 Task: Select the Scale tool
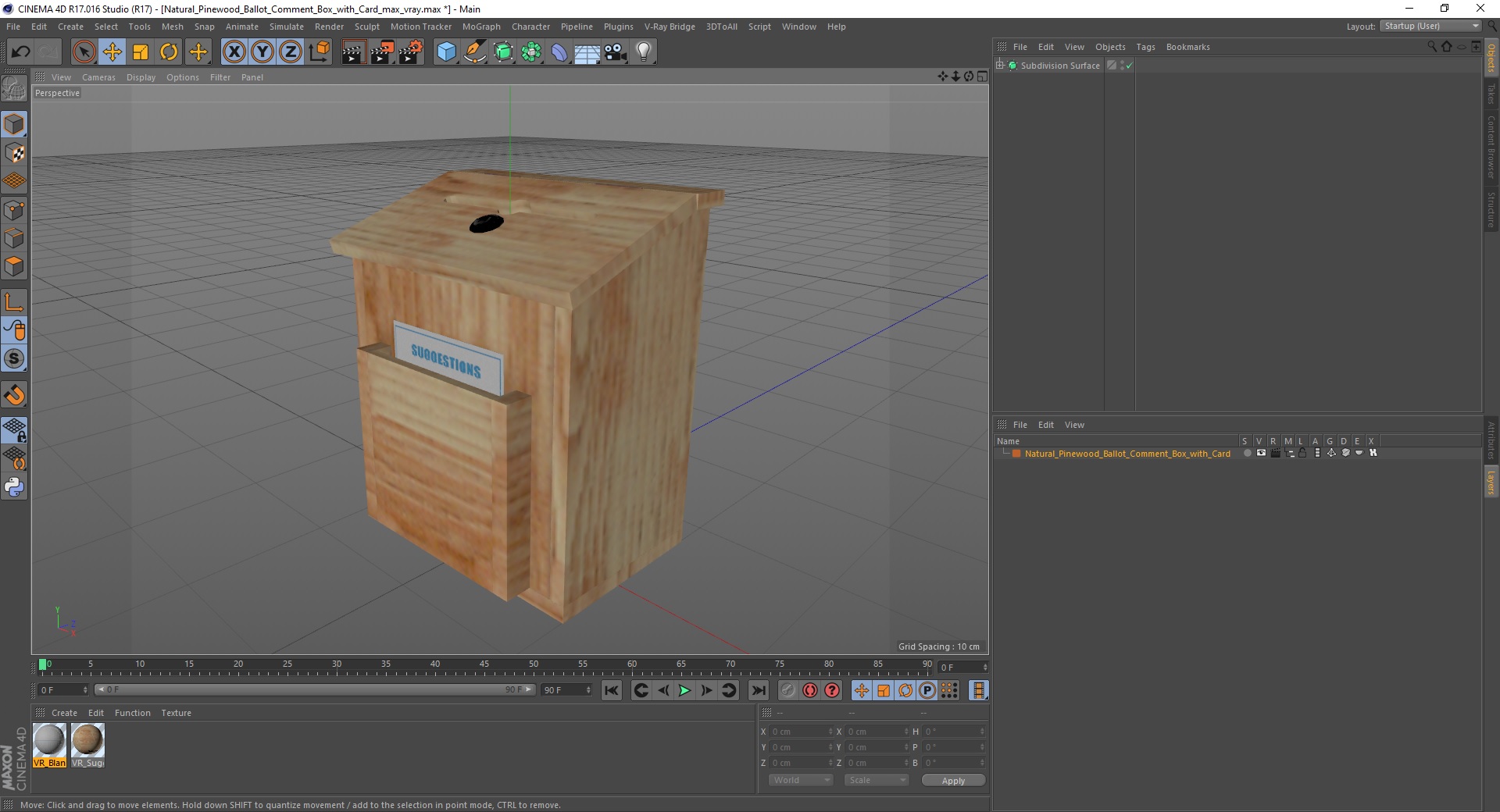141,52
